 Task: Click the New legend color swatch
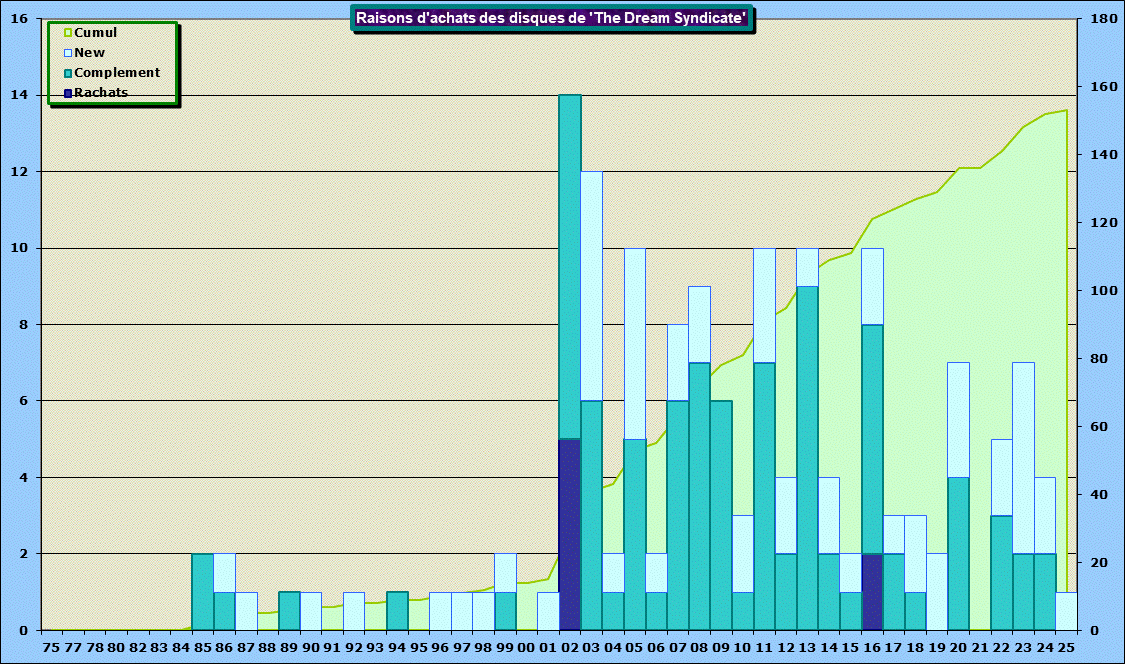coord(68,53)
